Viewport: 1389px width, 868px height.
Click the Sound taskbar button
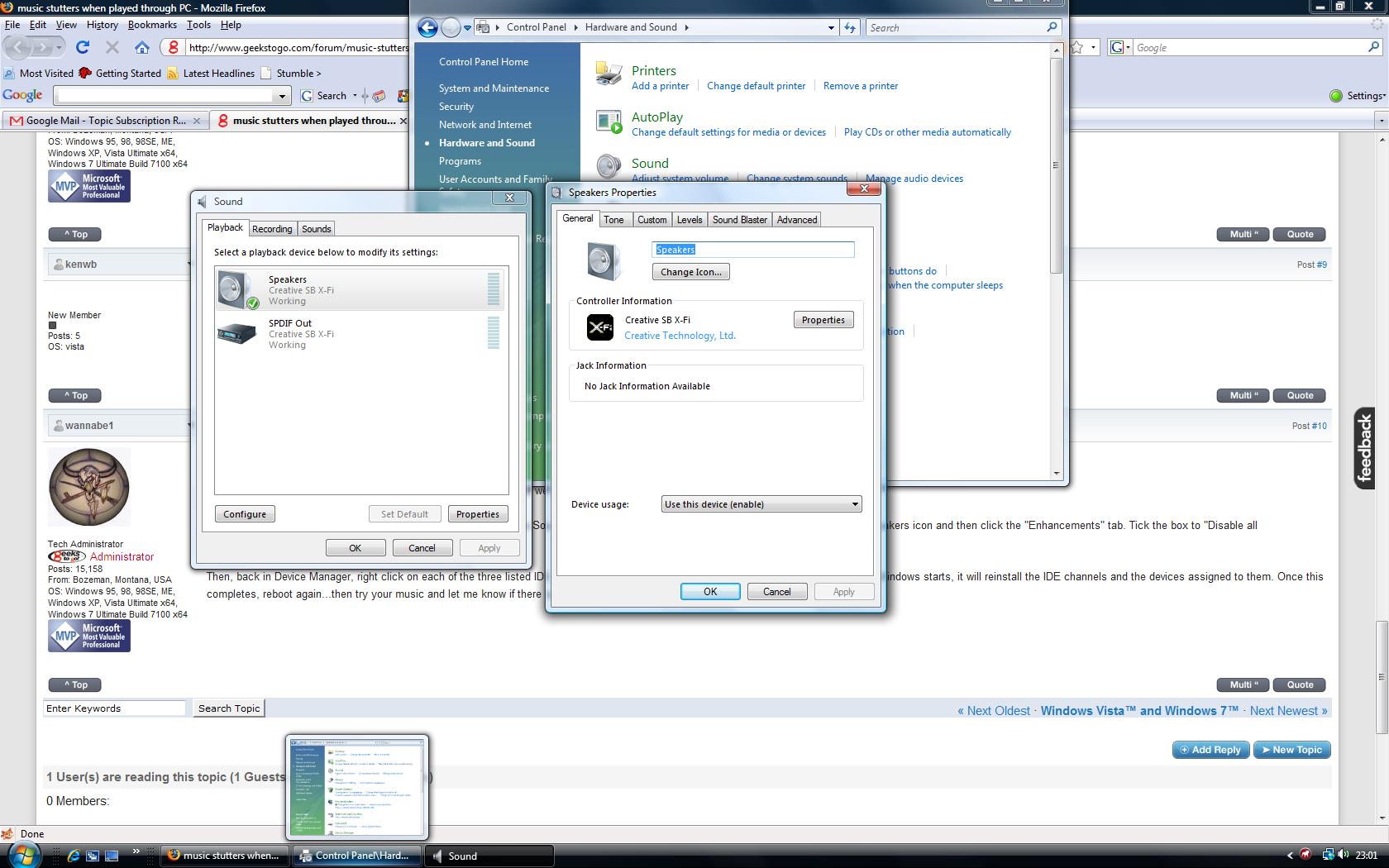click(489, 856)
